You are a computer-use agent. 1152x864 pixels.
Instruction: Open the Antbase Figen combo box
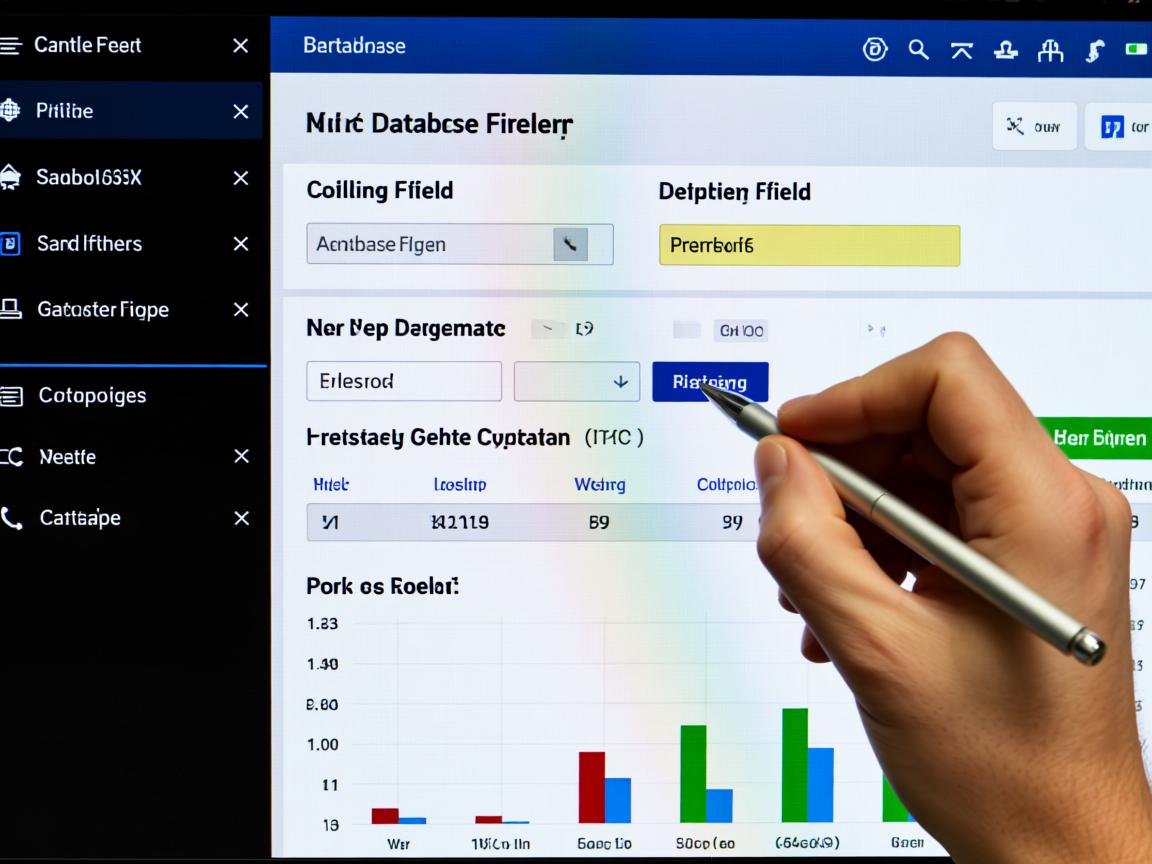[459, 244]
